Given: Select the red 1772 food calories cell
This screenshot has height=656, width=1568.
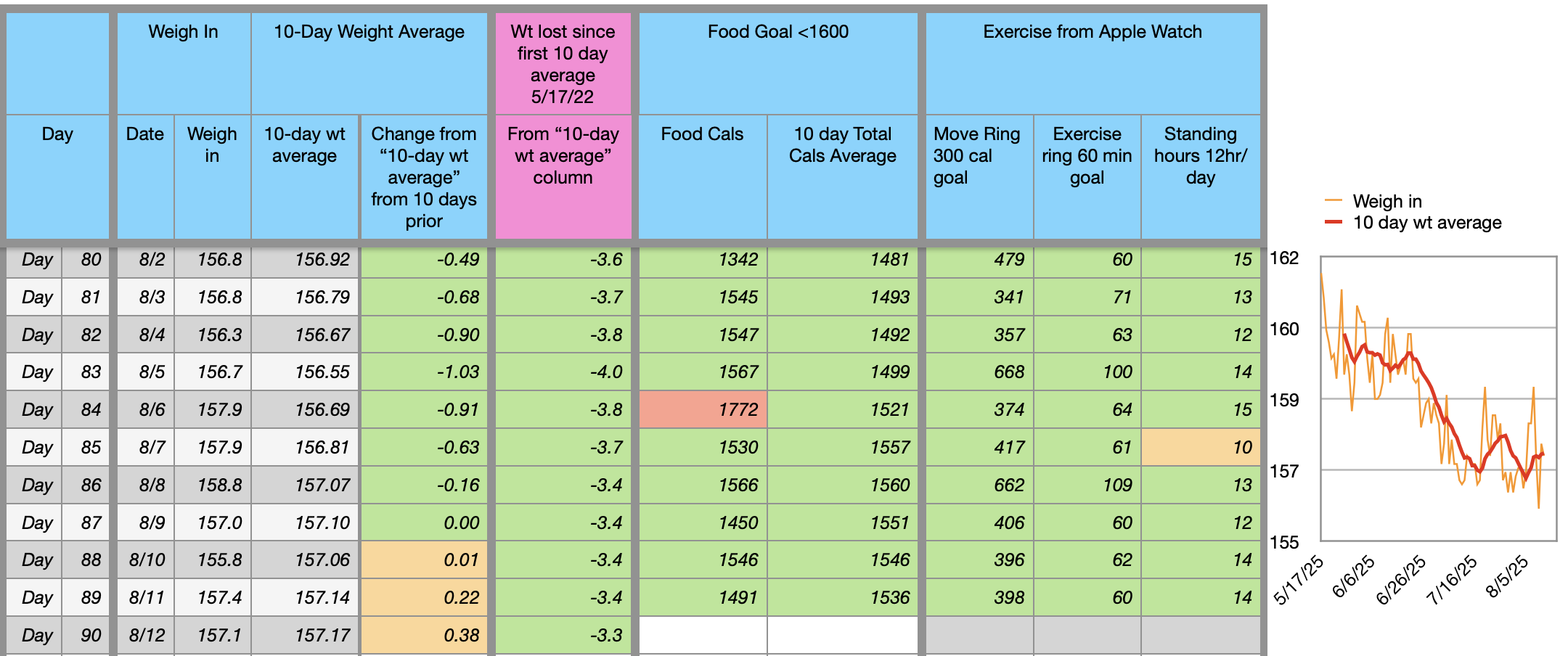Looking at the screenshot, I should [703, 409].
